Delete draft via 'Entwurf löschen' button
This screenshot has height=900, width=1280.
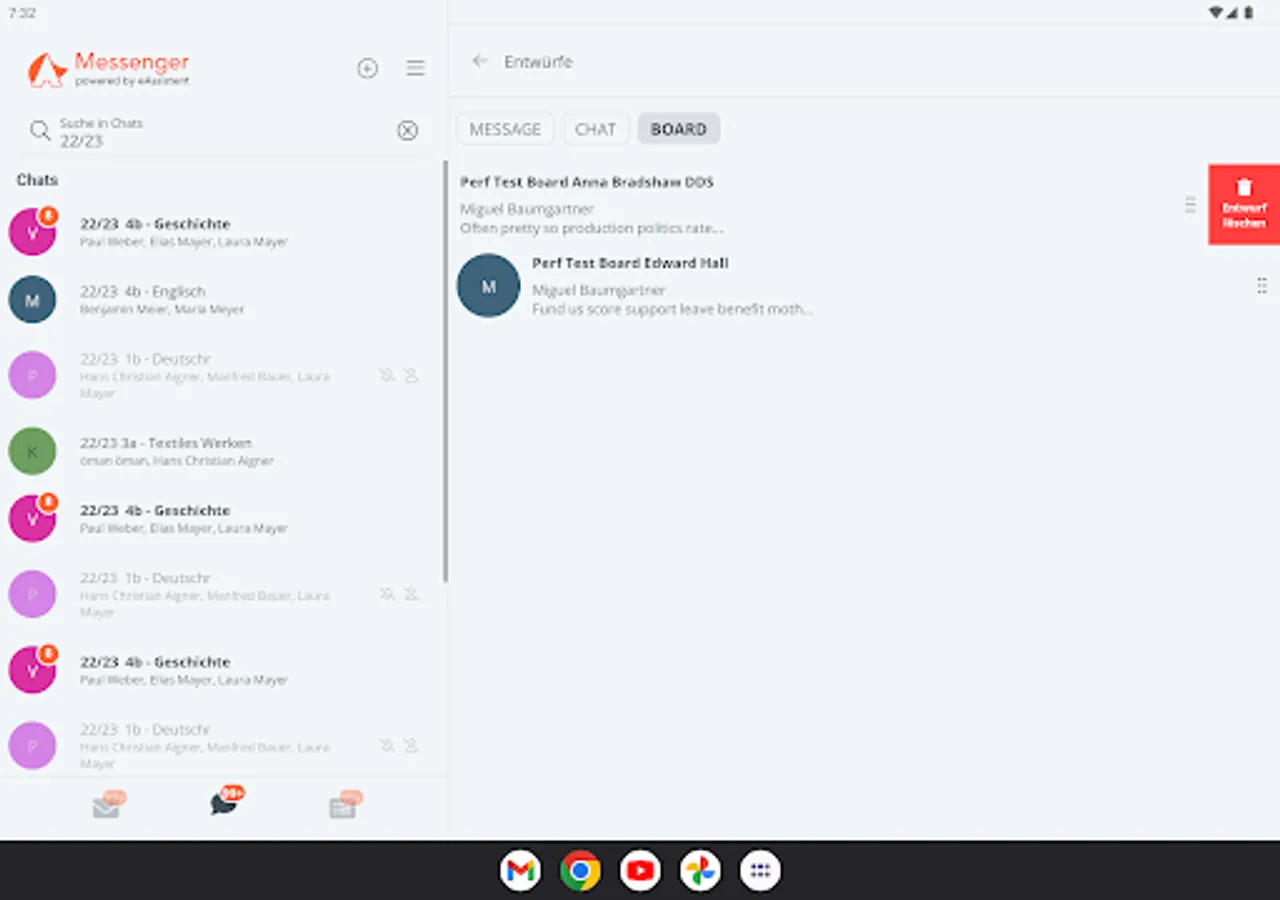(x=1244, y=204)
